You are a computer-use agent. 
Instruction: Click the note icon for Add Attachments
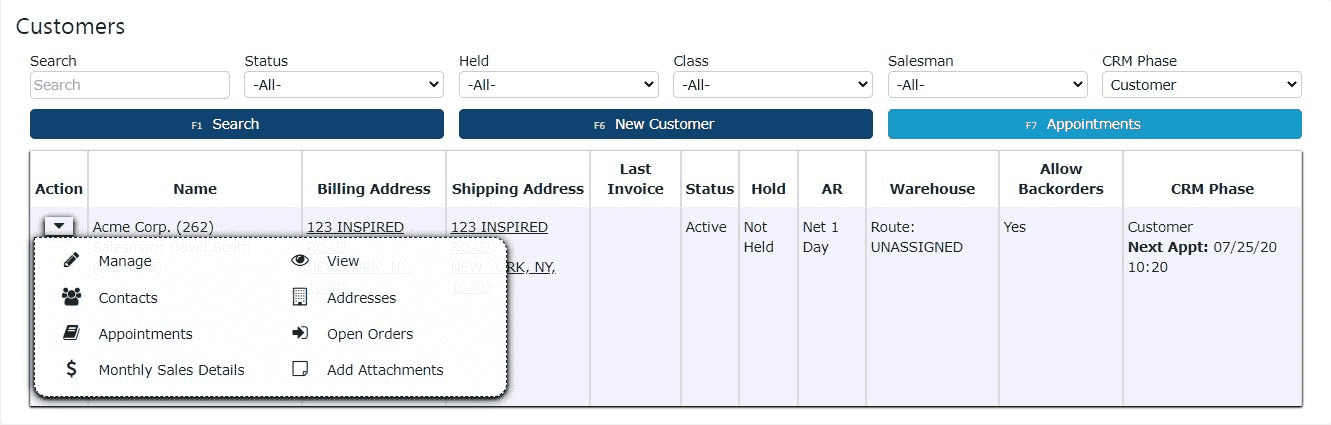point(300,369)
